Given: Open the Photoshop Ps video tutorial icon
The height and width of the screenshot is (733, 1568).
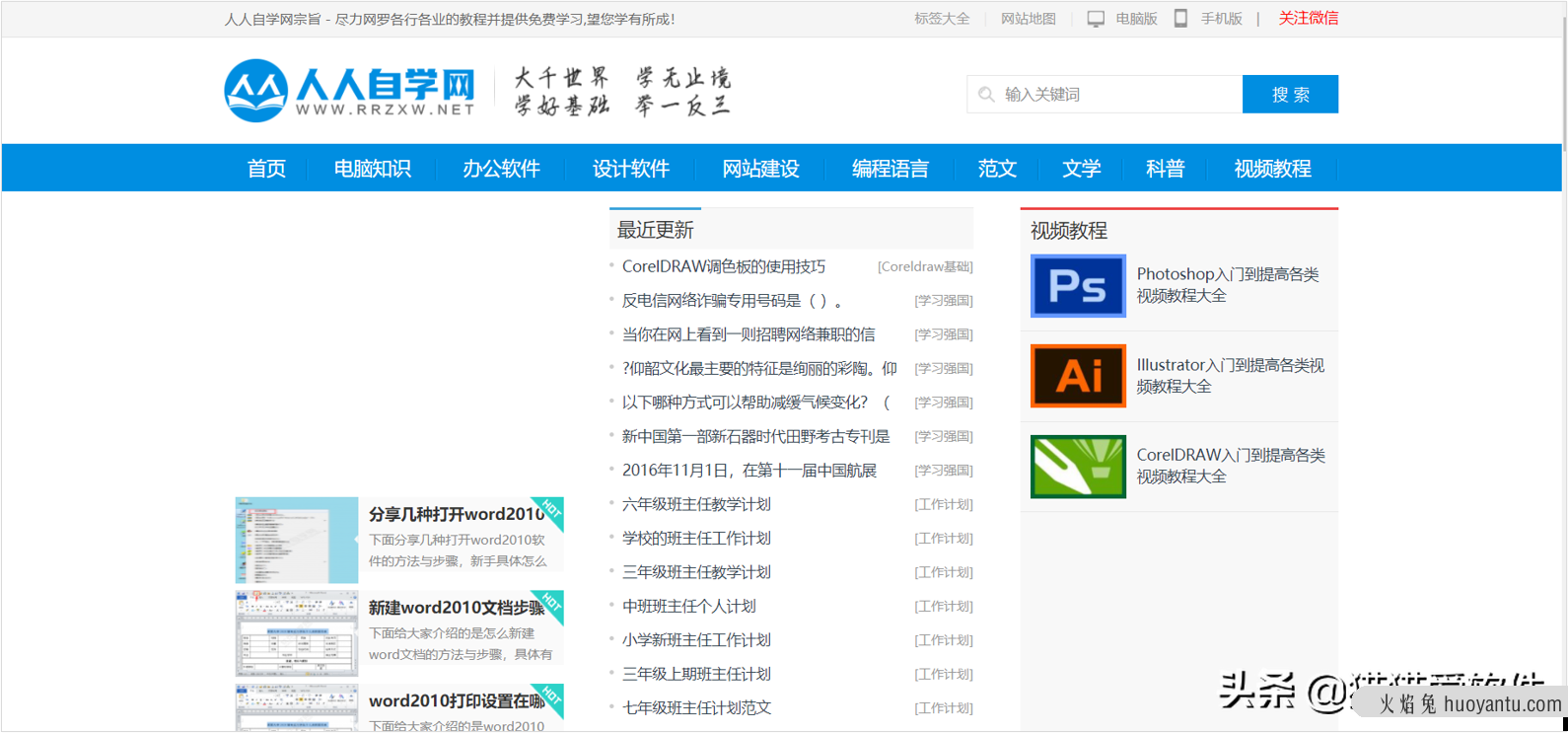Looking at the screenshot, I should click(x=1078, y=286).
